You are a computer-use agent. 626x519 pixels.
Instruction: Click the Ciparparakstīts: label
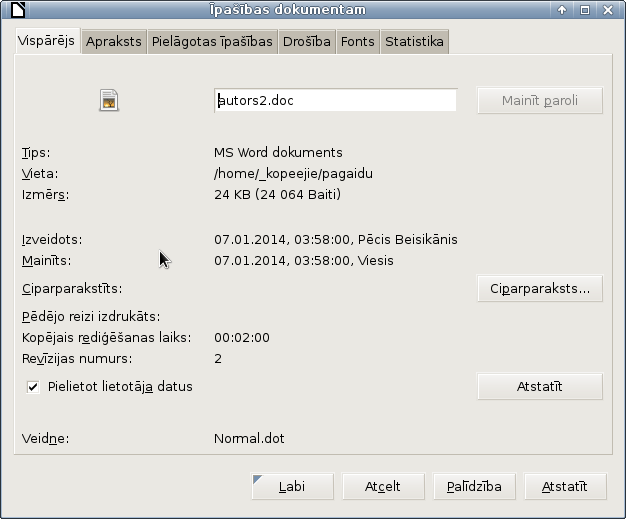click(72, 289)
